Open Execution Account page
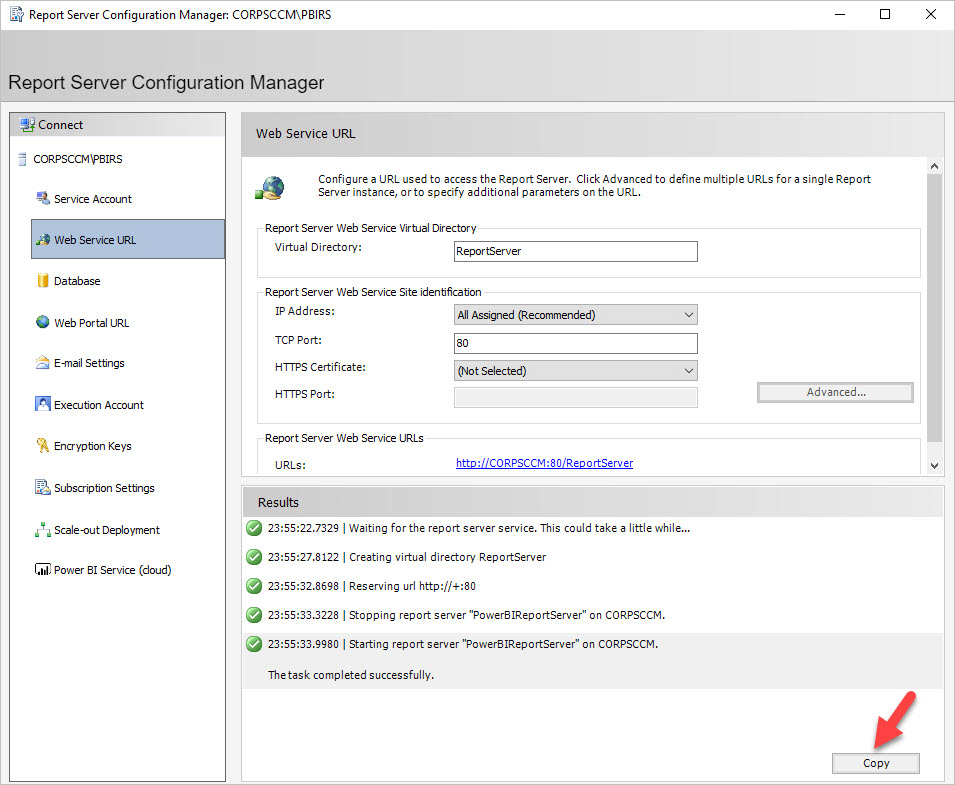The image size is (955, 785). [99, 405]
